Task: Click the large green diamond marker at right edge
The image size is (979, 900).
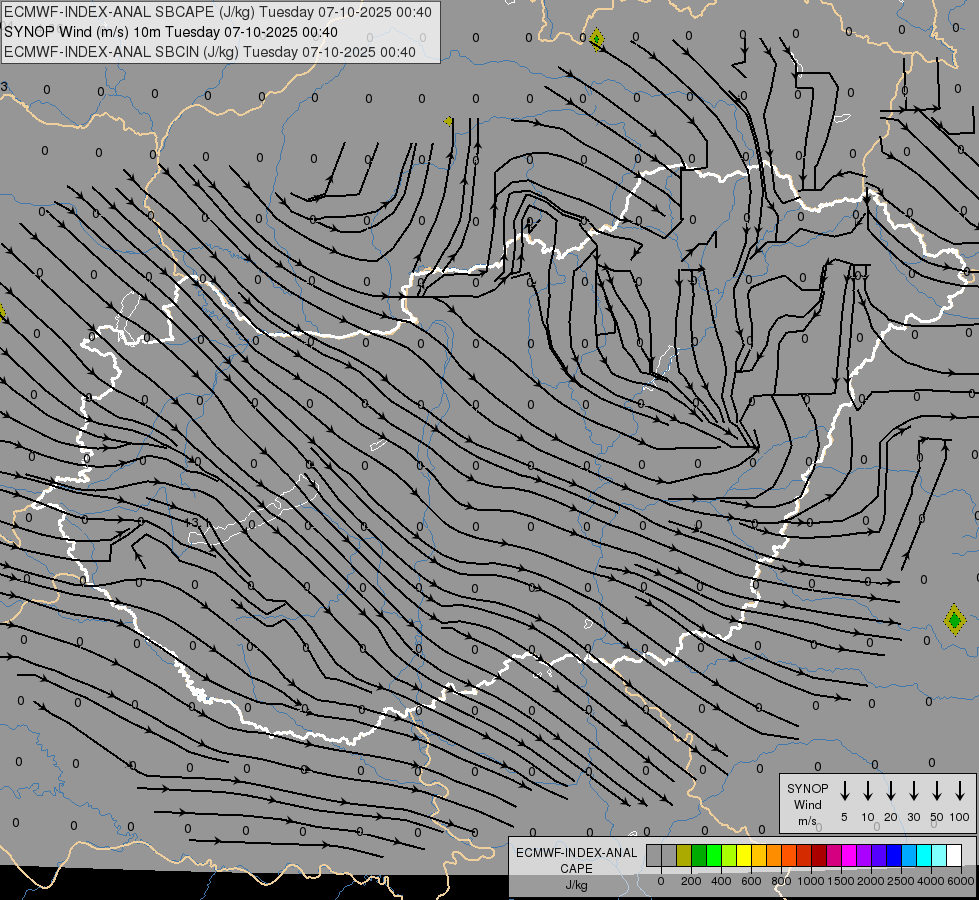Action: [955, 620]
